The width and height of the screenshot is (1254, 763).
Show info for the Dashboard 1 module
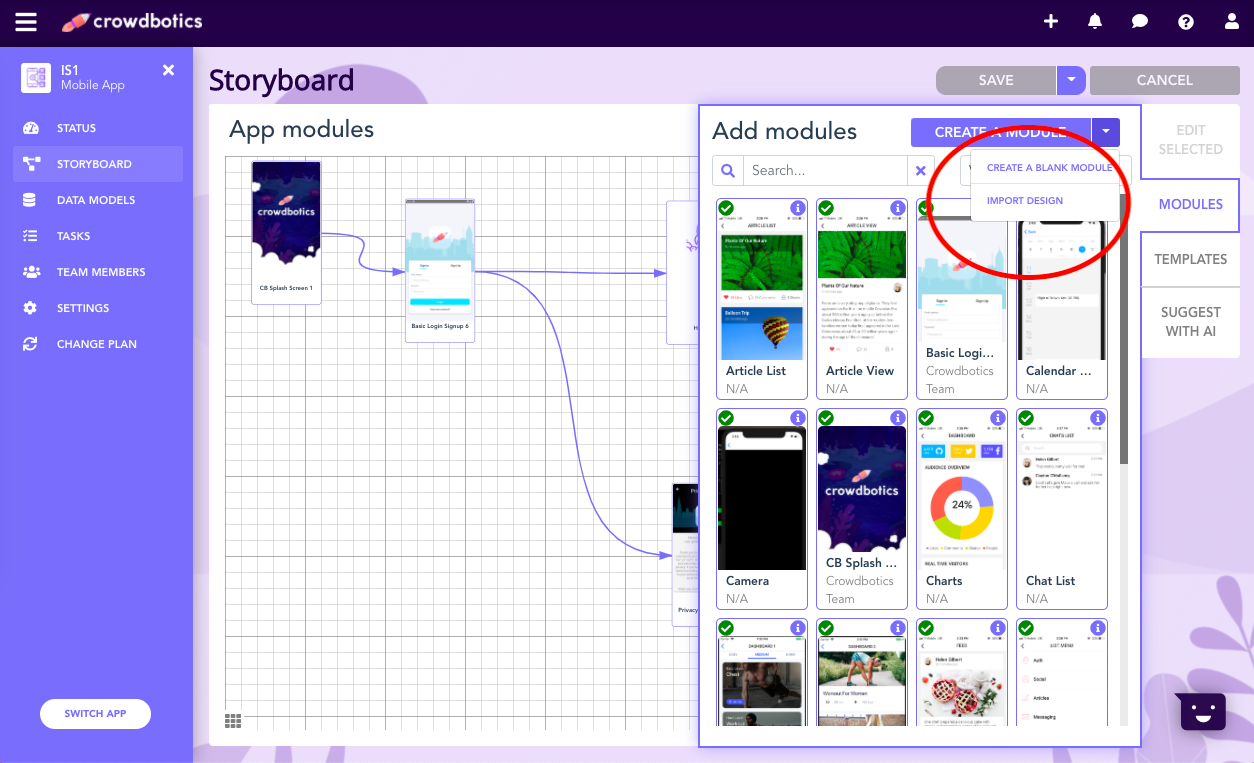[798, 628]
